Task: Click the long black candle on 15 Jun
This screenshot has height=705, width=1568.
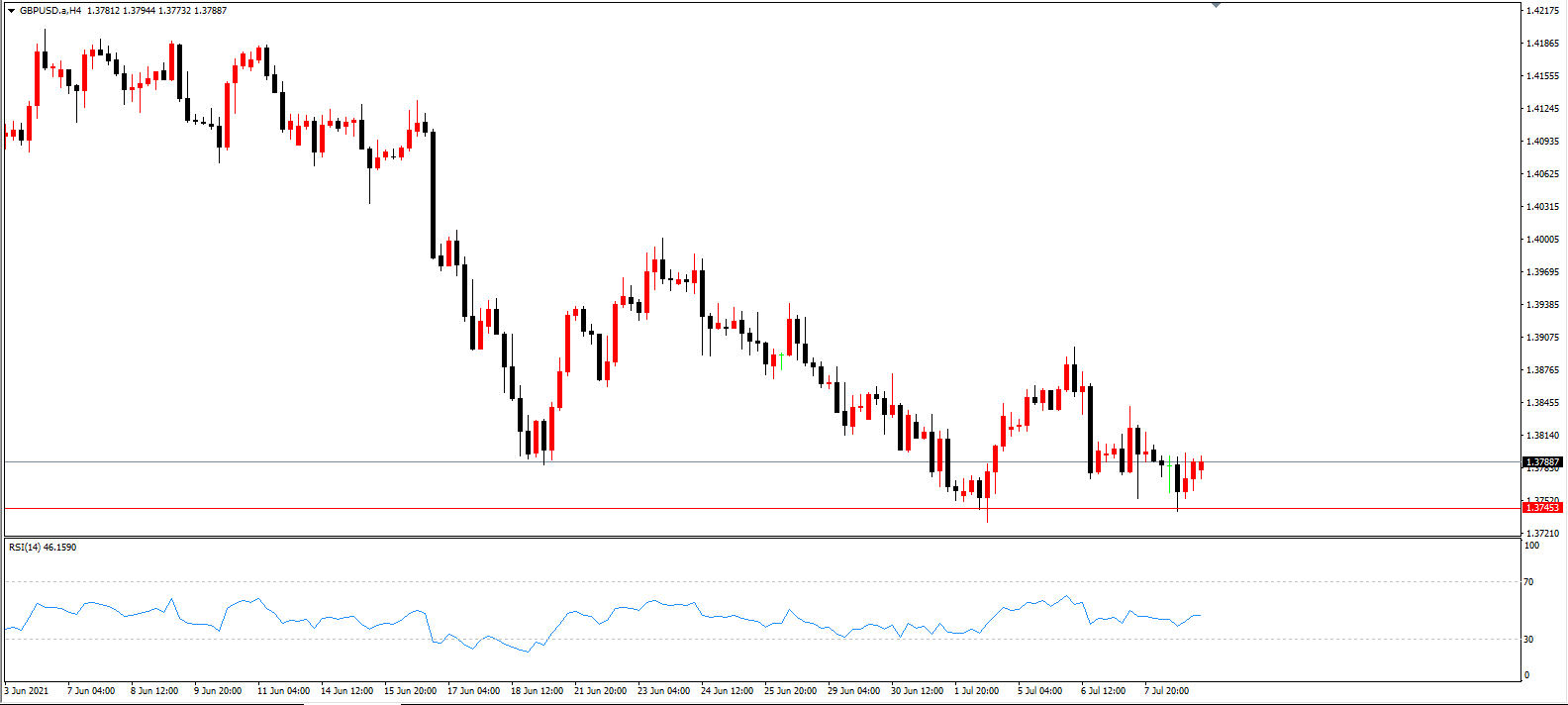Action: (x=433, y=194)
